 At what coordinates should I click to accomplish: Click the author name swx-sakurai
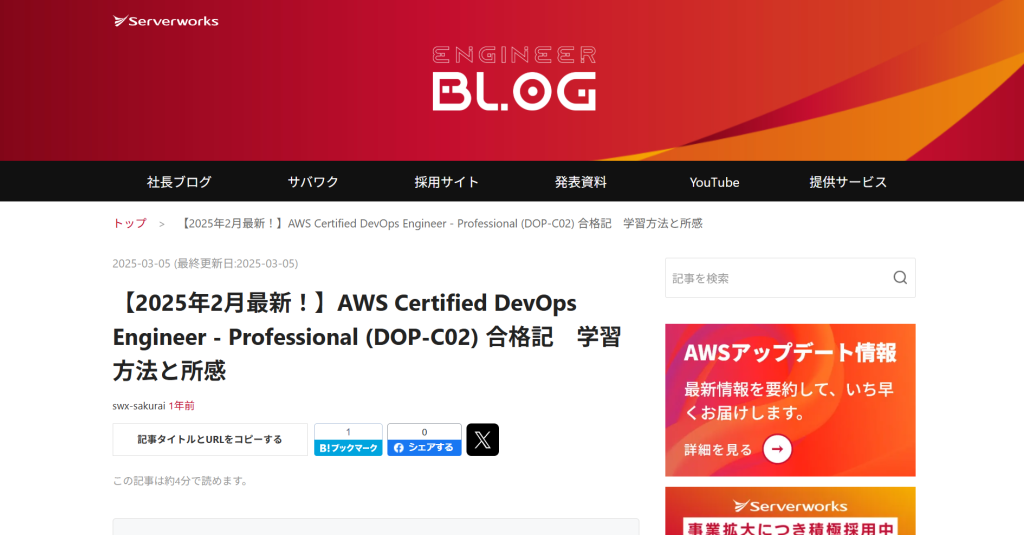pos(138,406)
